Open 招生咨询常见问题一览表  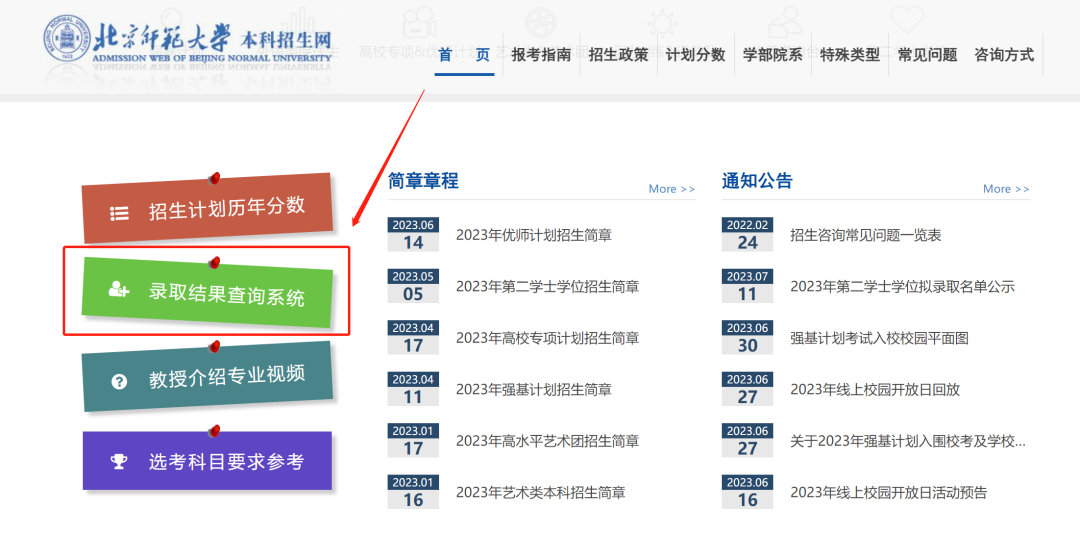pos(866,236)
